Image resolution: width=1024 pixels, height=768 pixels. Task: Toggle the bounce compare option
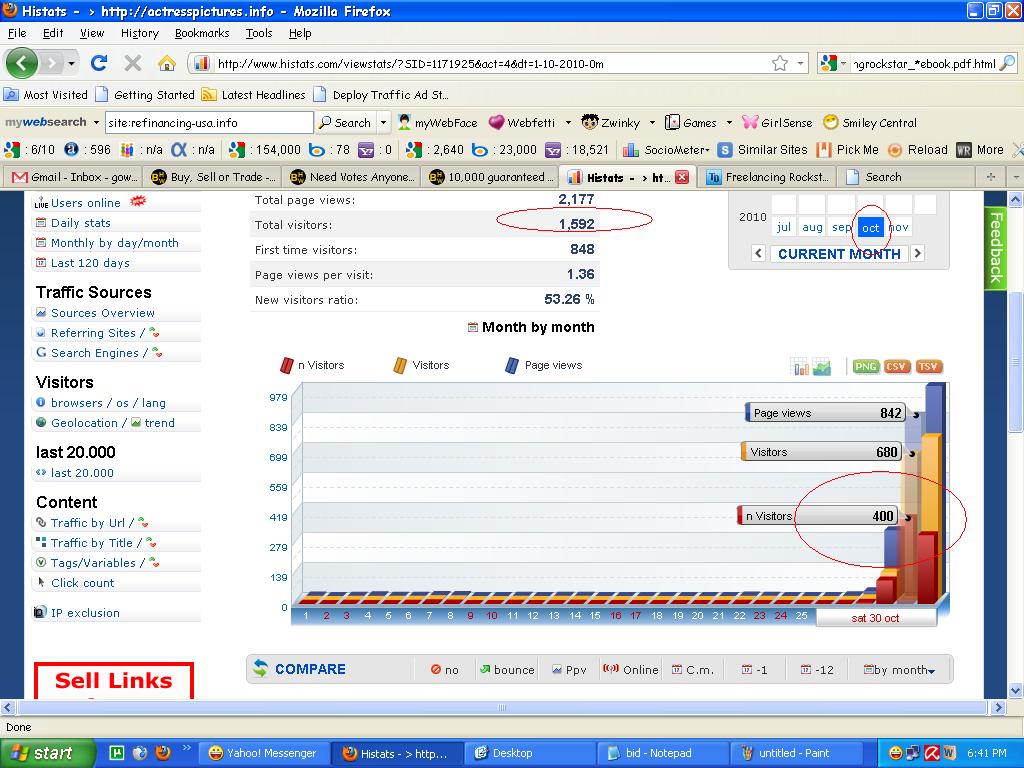pos(507,669)
